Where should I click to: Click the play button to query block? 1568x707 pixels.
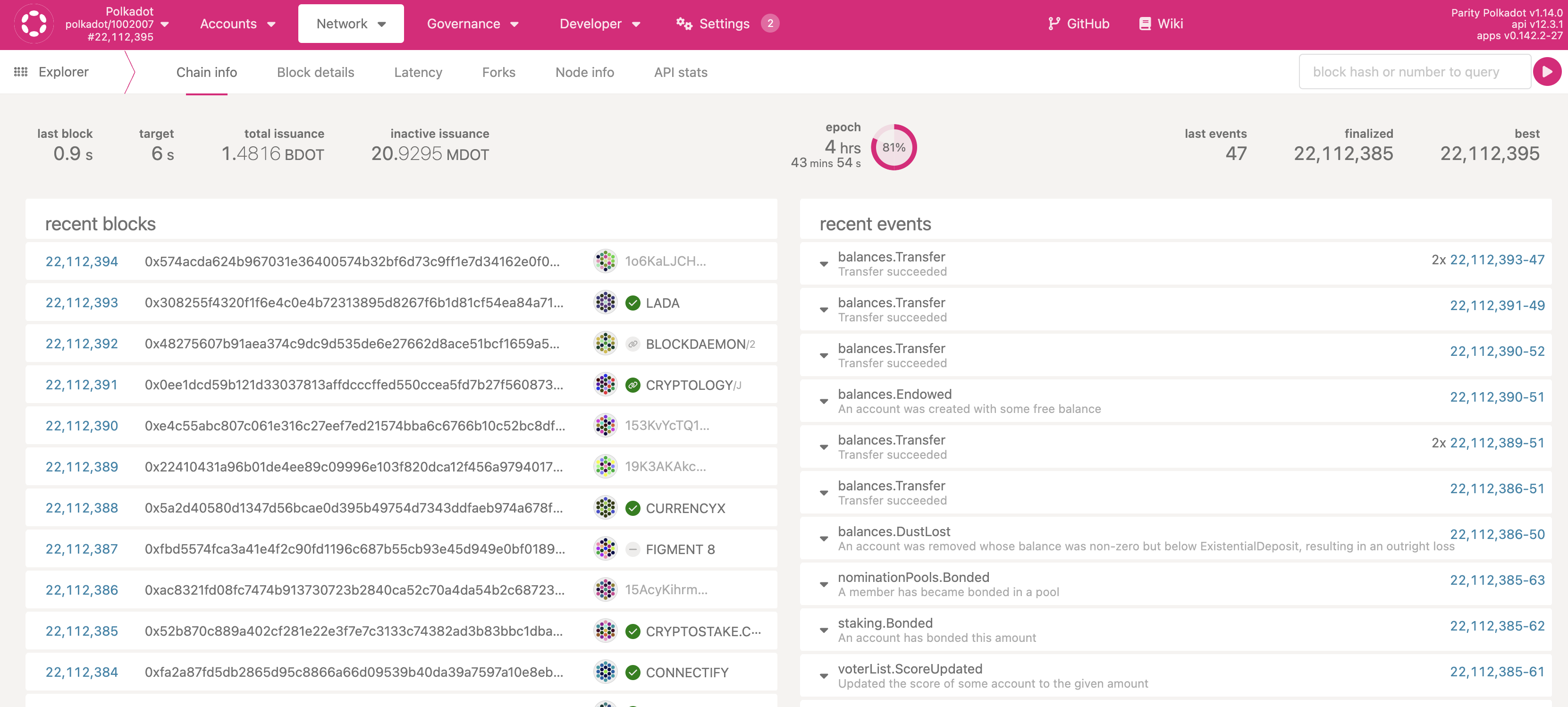(x=1547, y=72)
